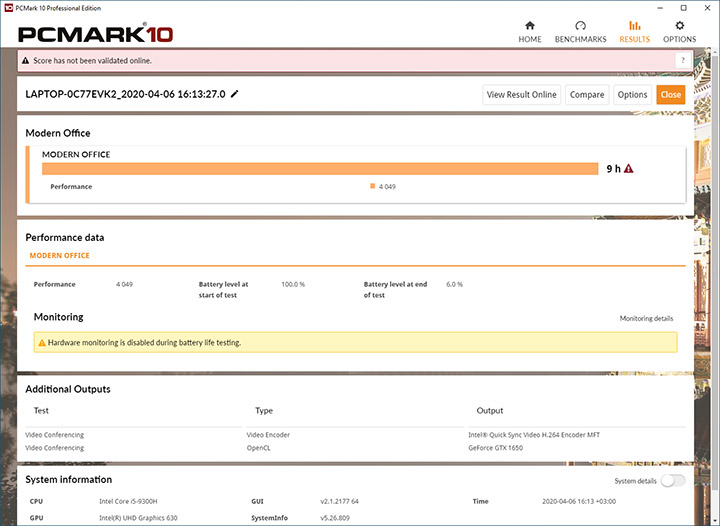
Task: Click the Performance label under the orange bar
Action: tap(71, 186)
